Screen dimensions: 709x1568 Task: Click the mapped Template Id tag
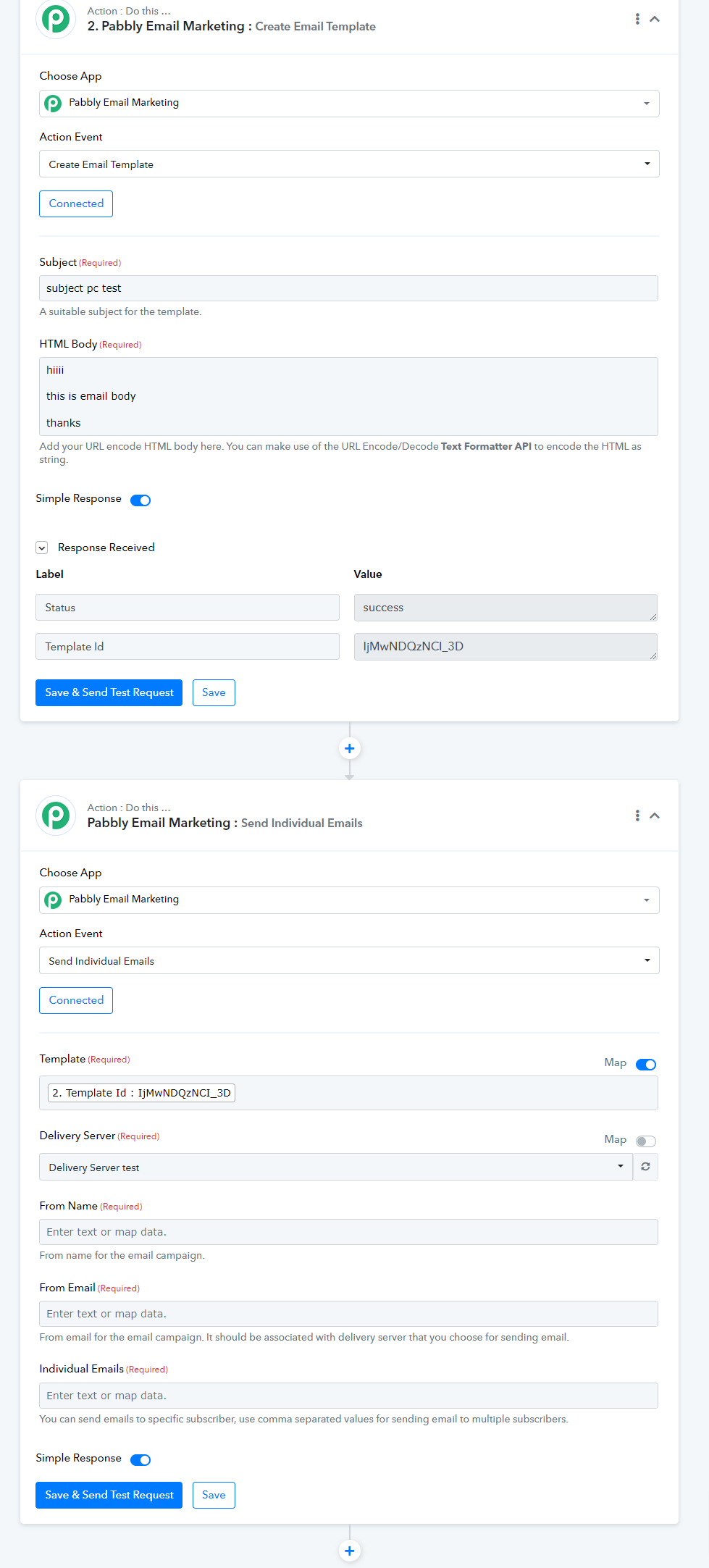pos(141,1093)
